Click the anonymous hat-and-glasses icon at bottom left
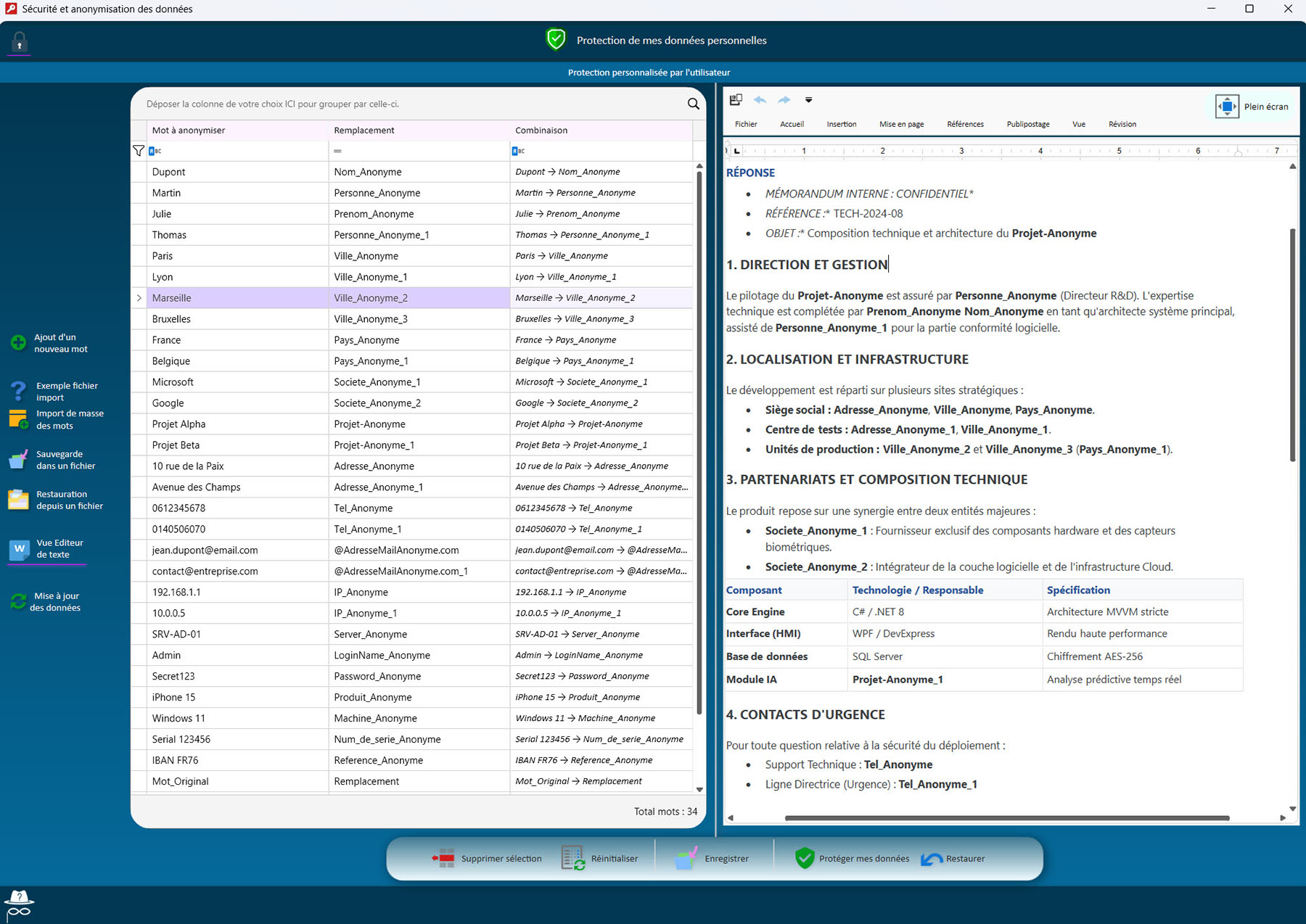 coord(19,904)
